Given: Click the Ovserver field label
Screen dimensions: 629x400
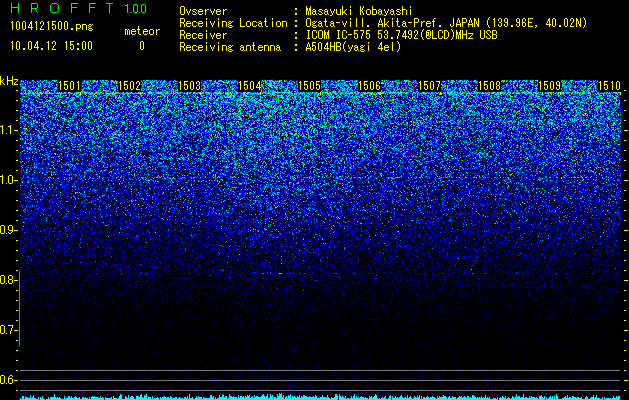Looking at the screenshot, I should click(203, 11).
